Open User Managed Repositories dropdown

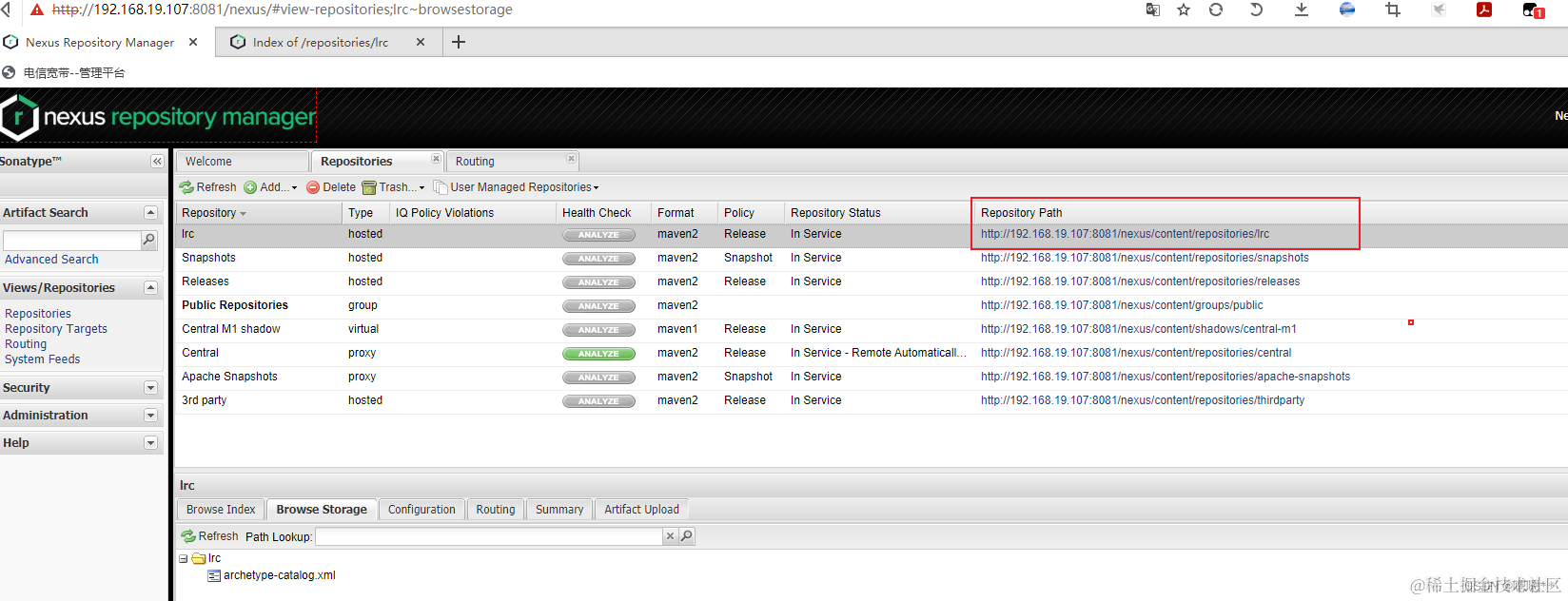point(517,187)
